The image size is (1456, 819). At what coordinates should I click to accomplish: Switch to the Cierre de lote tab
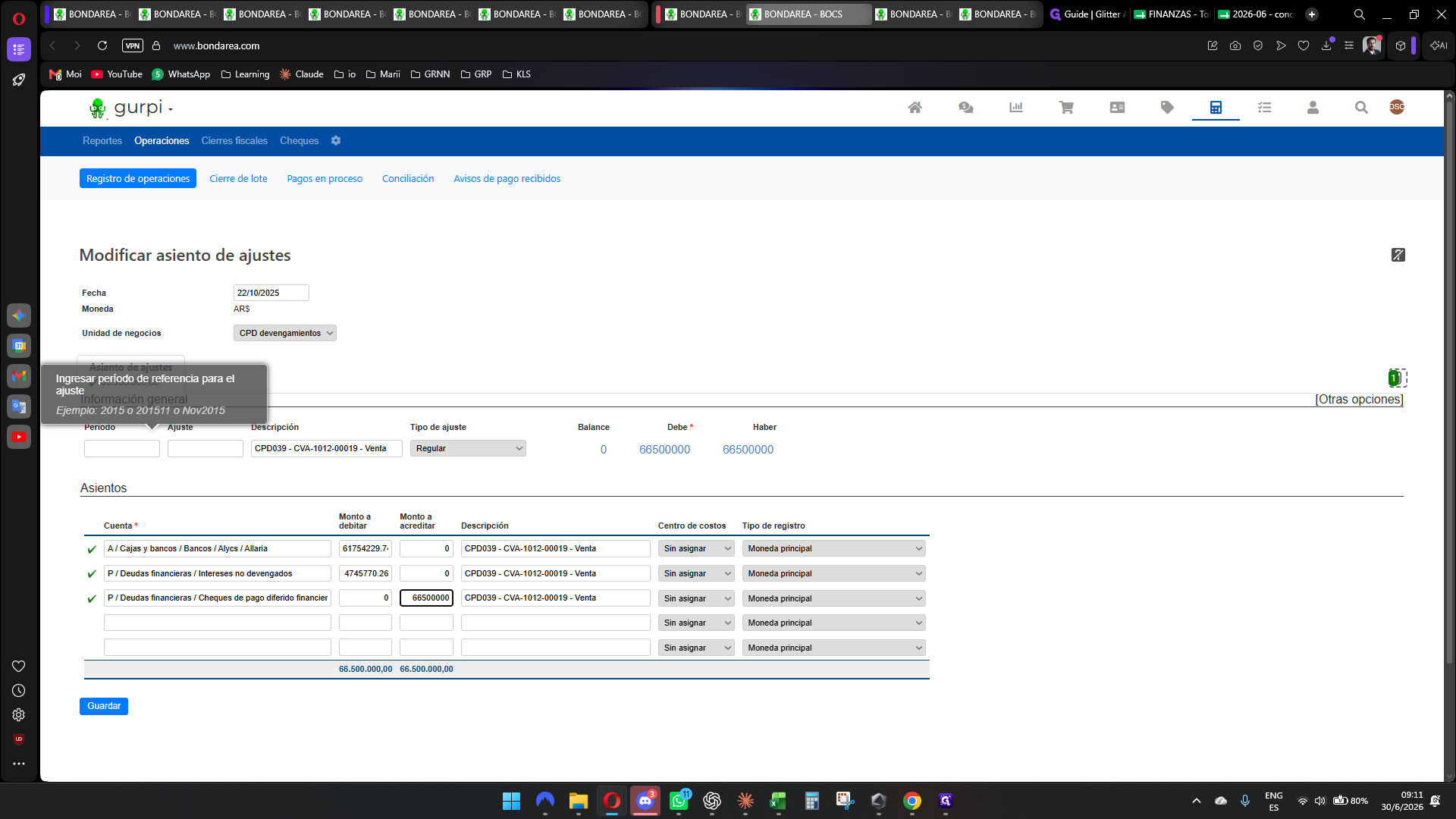[238, 179]
